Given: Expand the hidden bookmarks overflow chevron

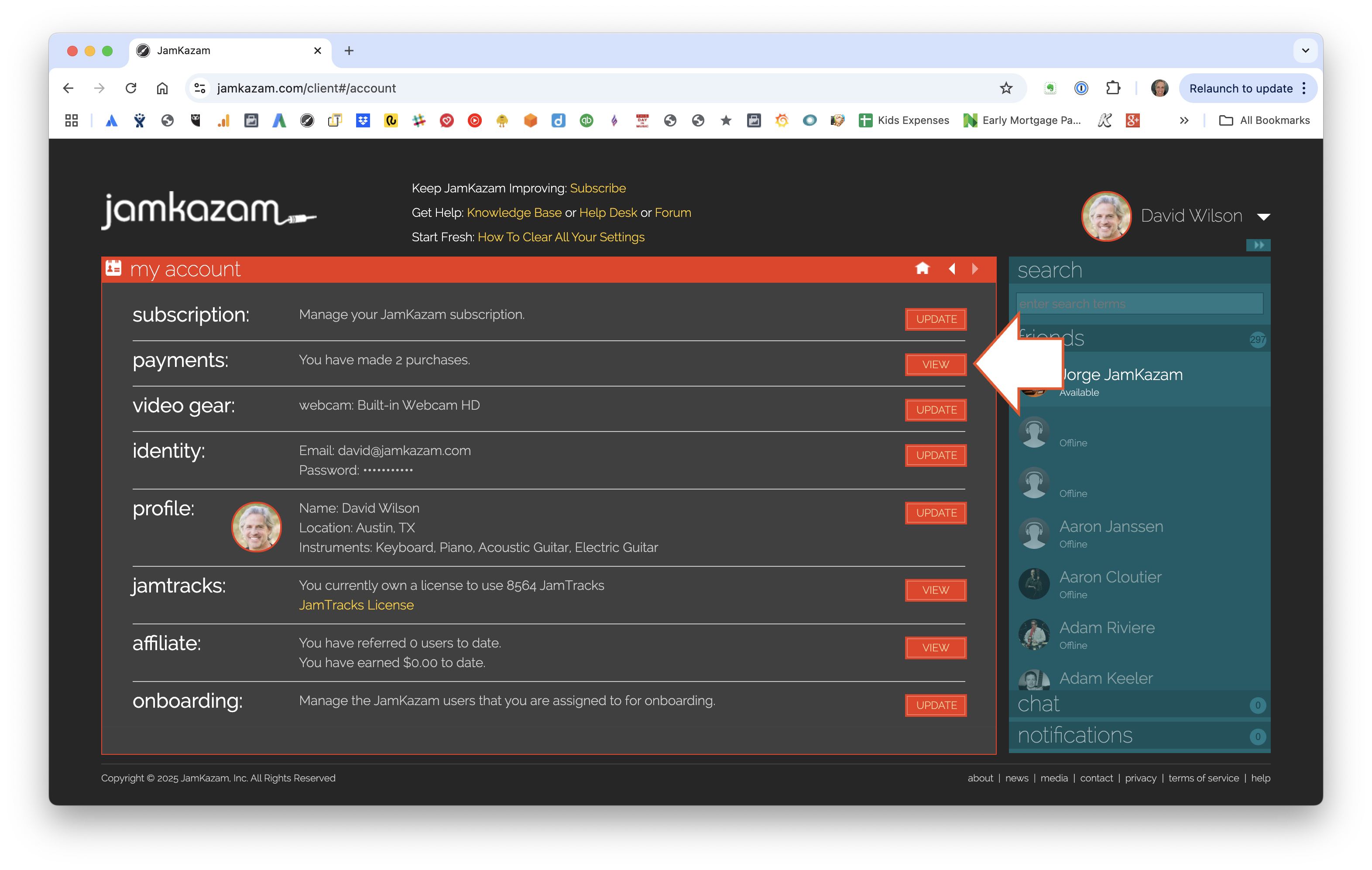Looking at the screenshot, I should click(1184, 120).
